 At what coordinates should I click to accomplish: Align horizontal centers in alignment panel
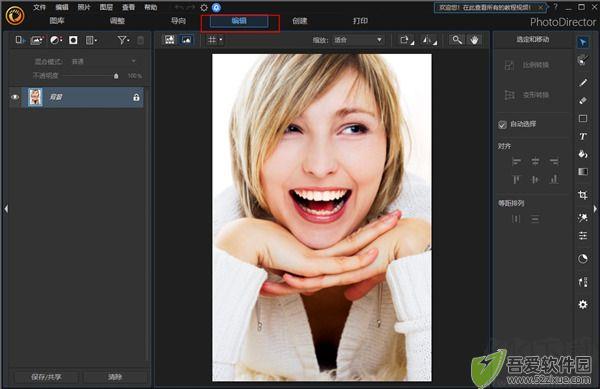click(x=535, y=161)
